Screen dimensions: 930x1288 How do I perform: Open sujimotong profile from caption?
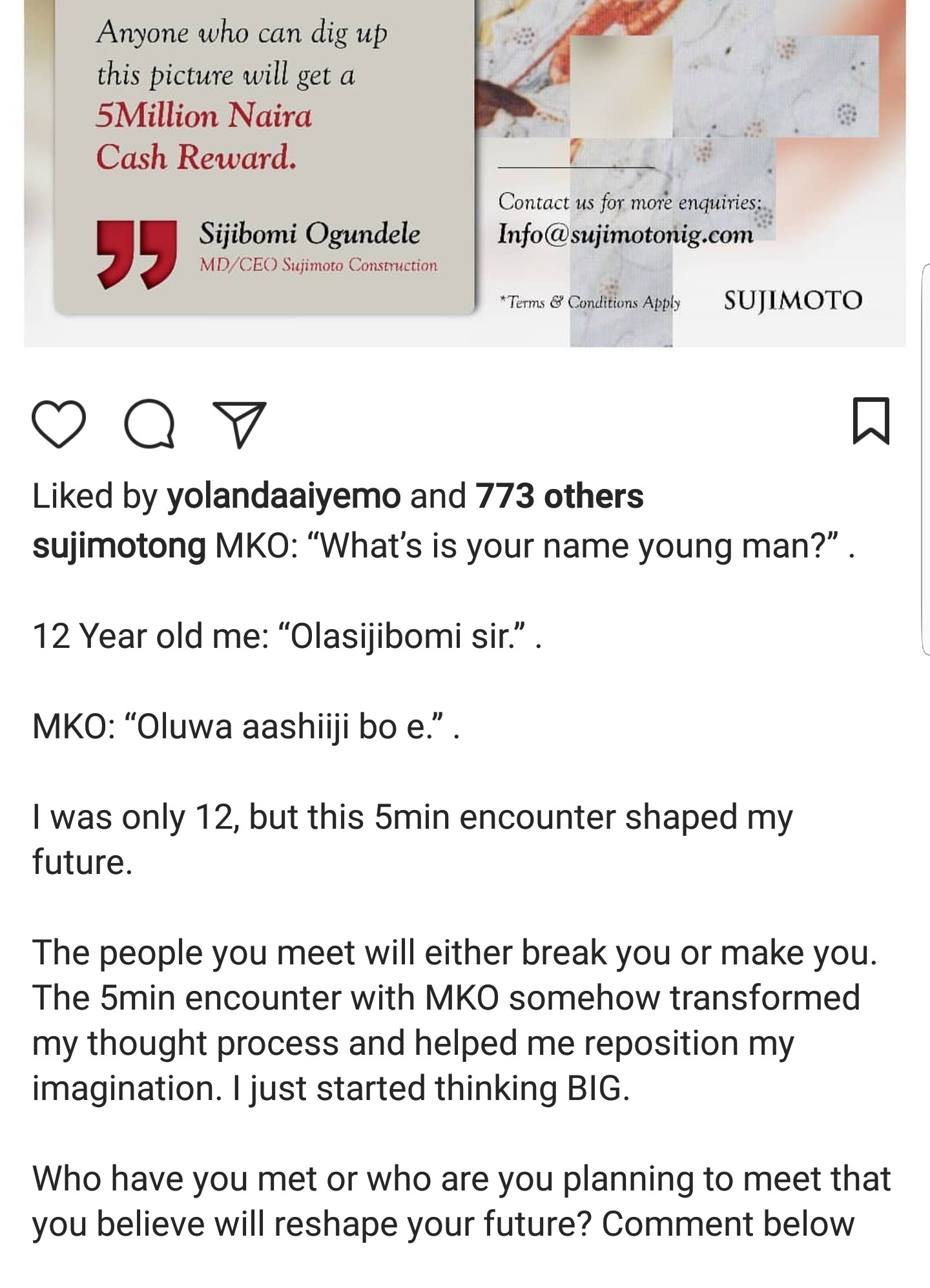[x=119, y=546]
